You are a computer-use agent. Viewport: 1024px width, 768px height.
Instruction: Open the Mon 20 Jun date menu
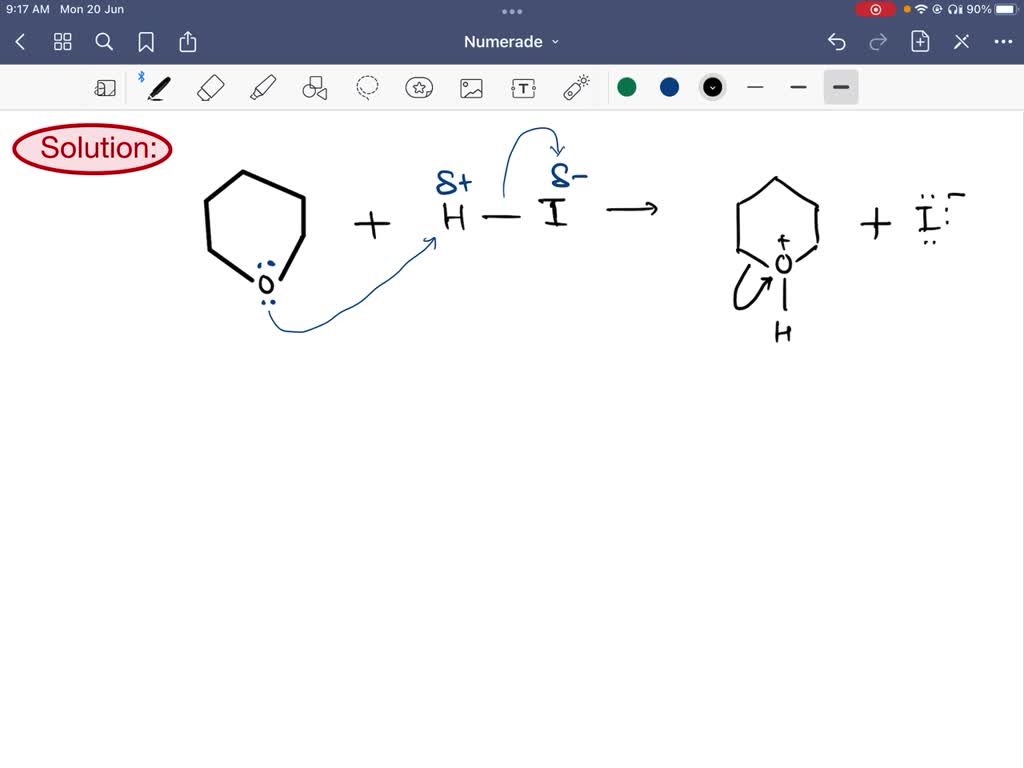[91, 9]
